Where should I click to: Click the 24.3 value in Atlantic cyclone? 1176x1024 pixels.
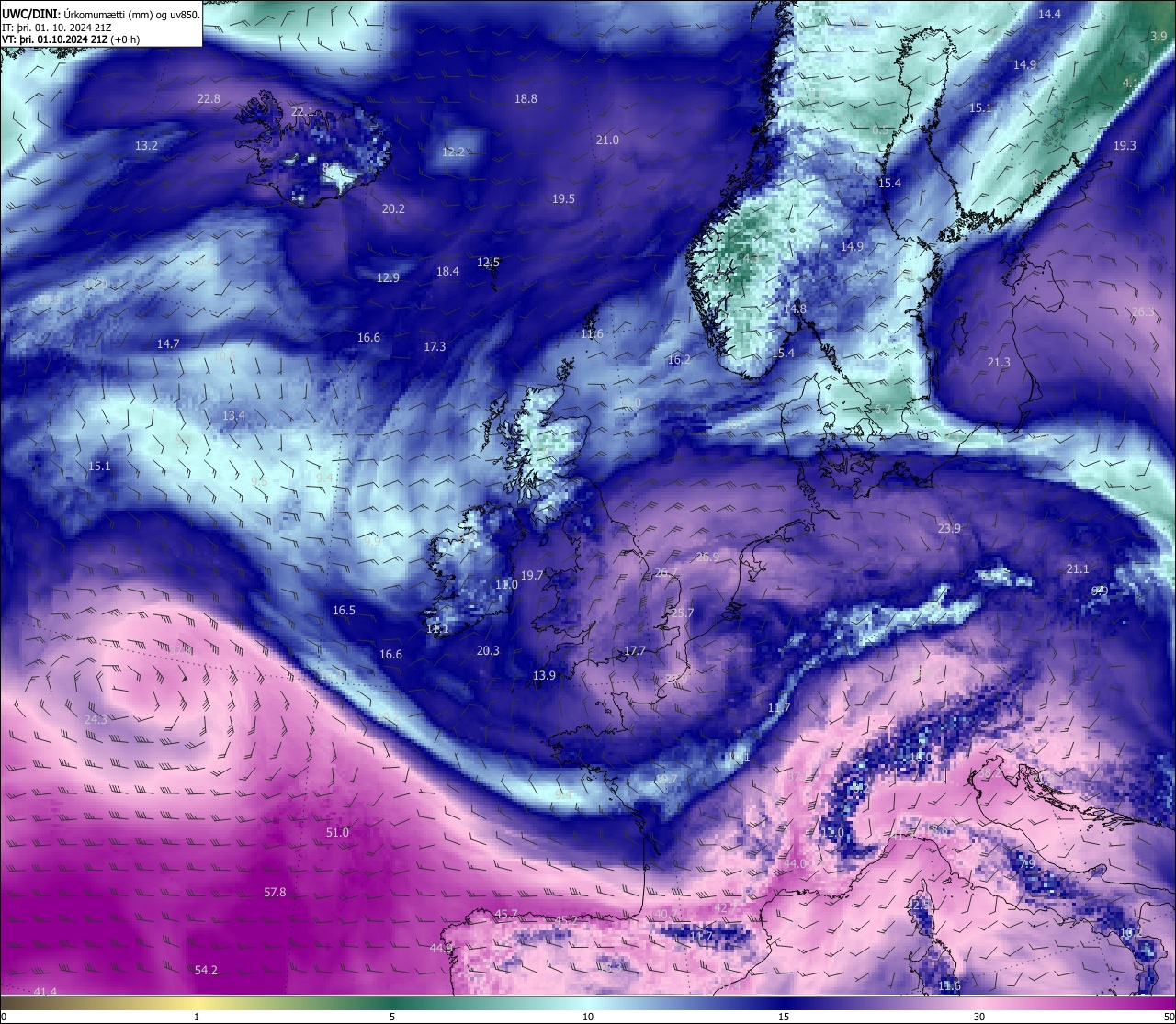pos(96,719)
